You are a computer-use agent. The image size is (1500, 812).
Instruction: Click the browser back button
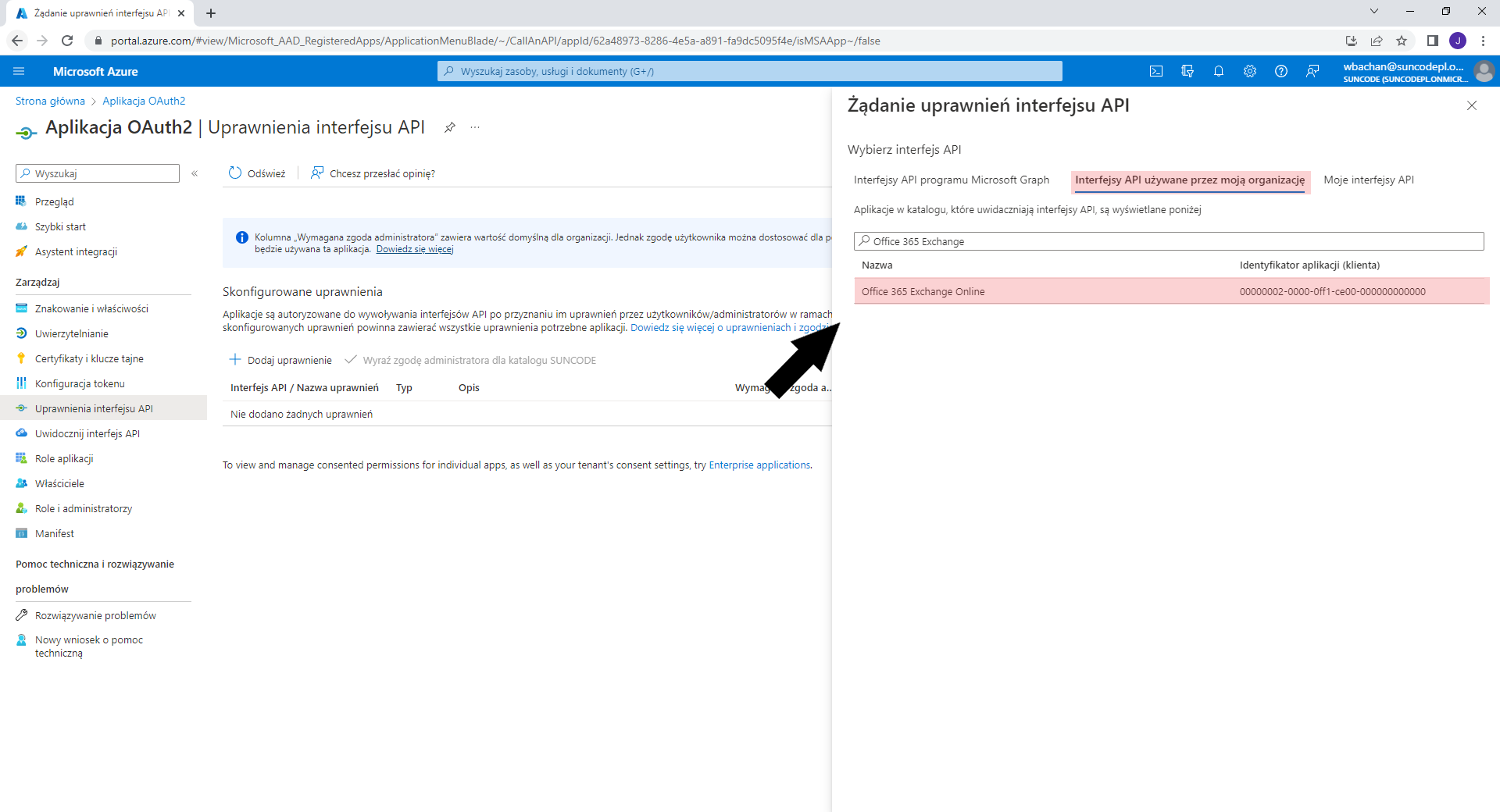pos(17,41)
